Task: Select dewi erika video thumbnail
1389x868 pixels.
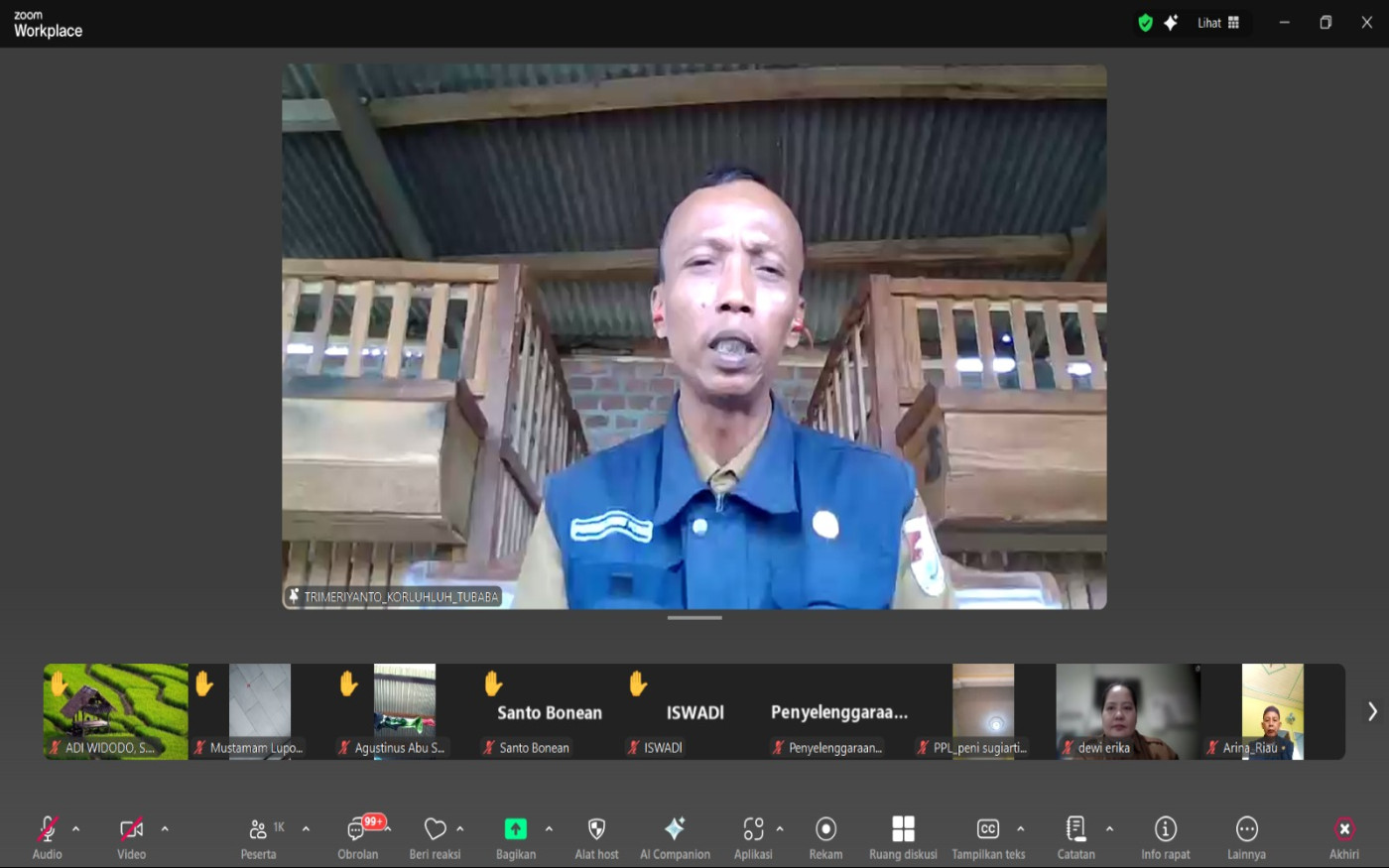Action: [x=1128, y=711]
